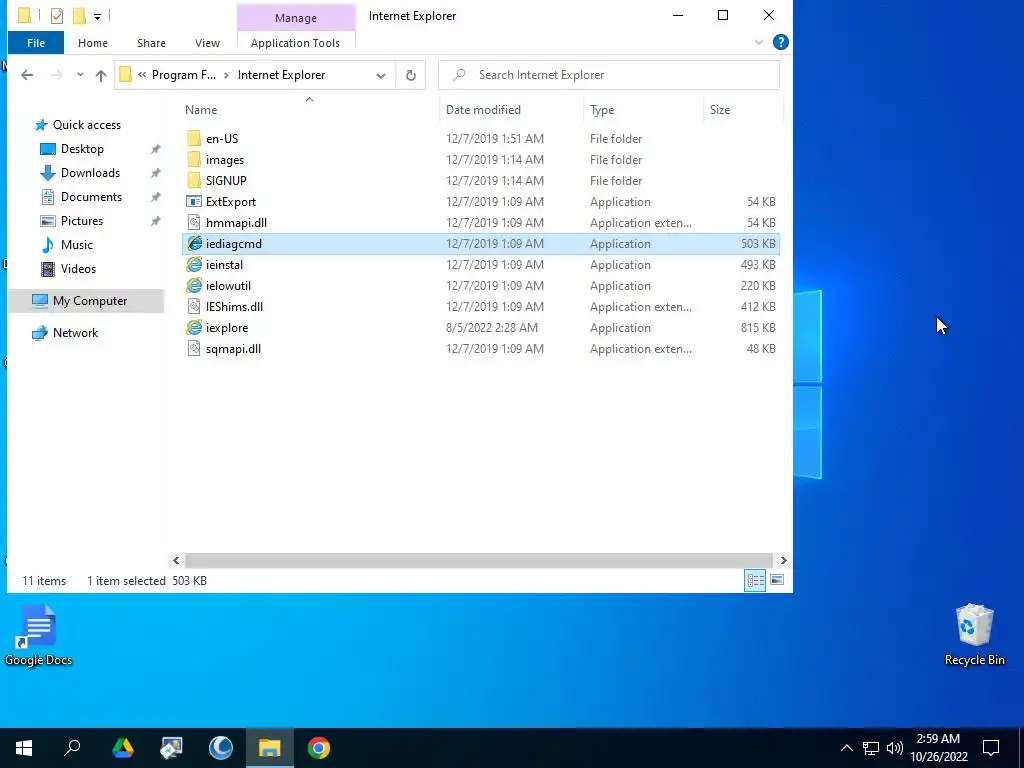Go back with the back arrow
Image resolution: width=1024 pixels, height=768 pixels.
pyautogui.click(x=27, y=75)
